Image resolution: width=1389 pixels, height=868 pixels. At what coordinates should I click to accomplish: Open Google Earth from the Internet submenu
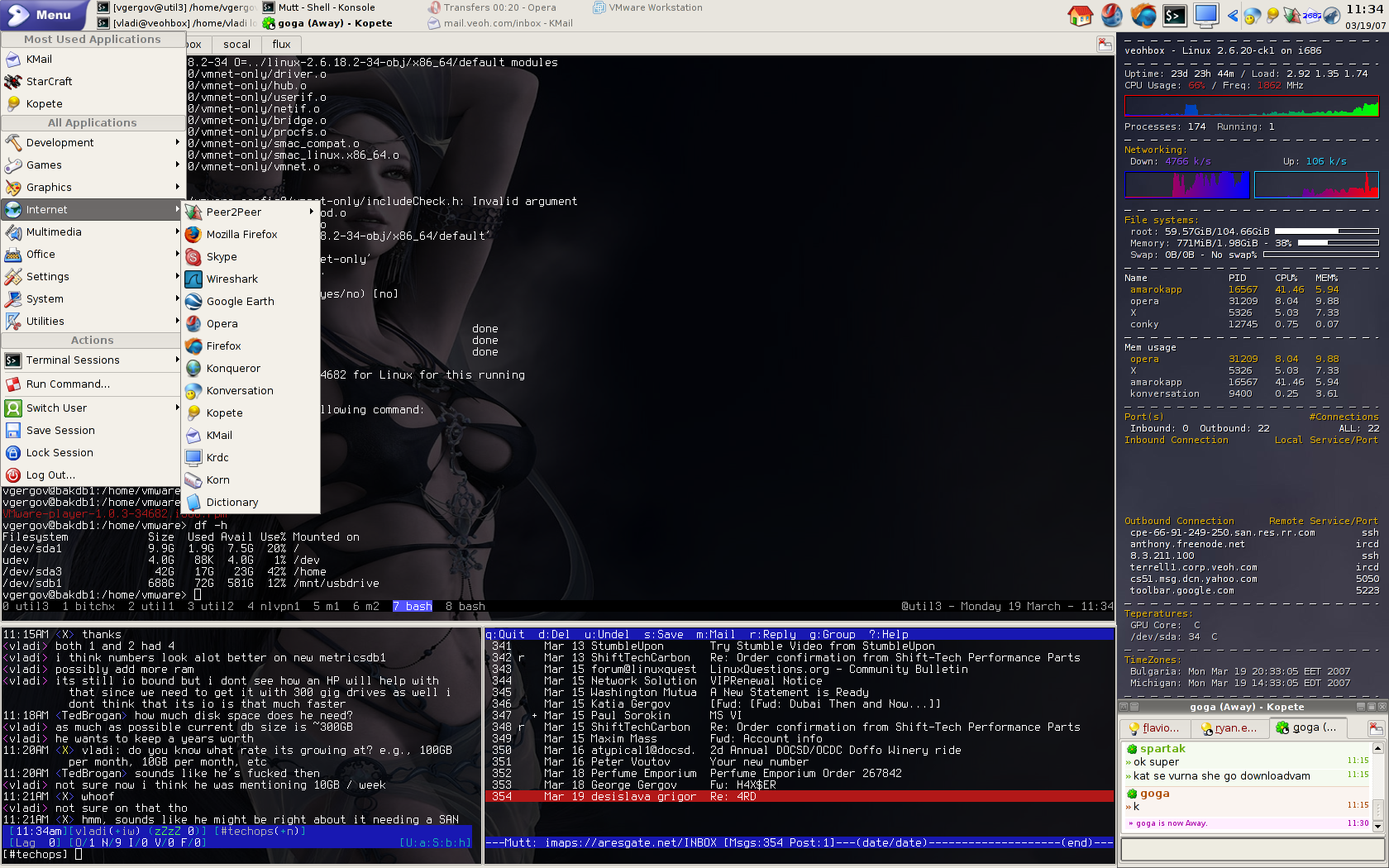240,302
